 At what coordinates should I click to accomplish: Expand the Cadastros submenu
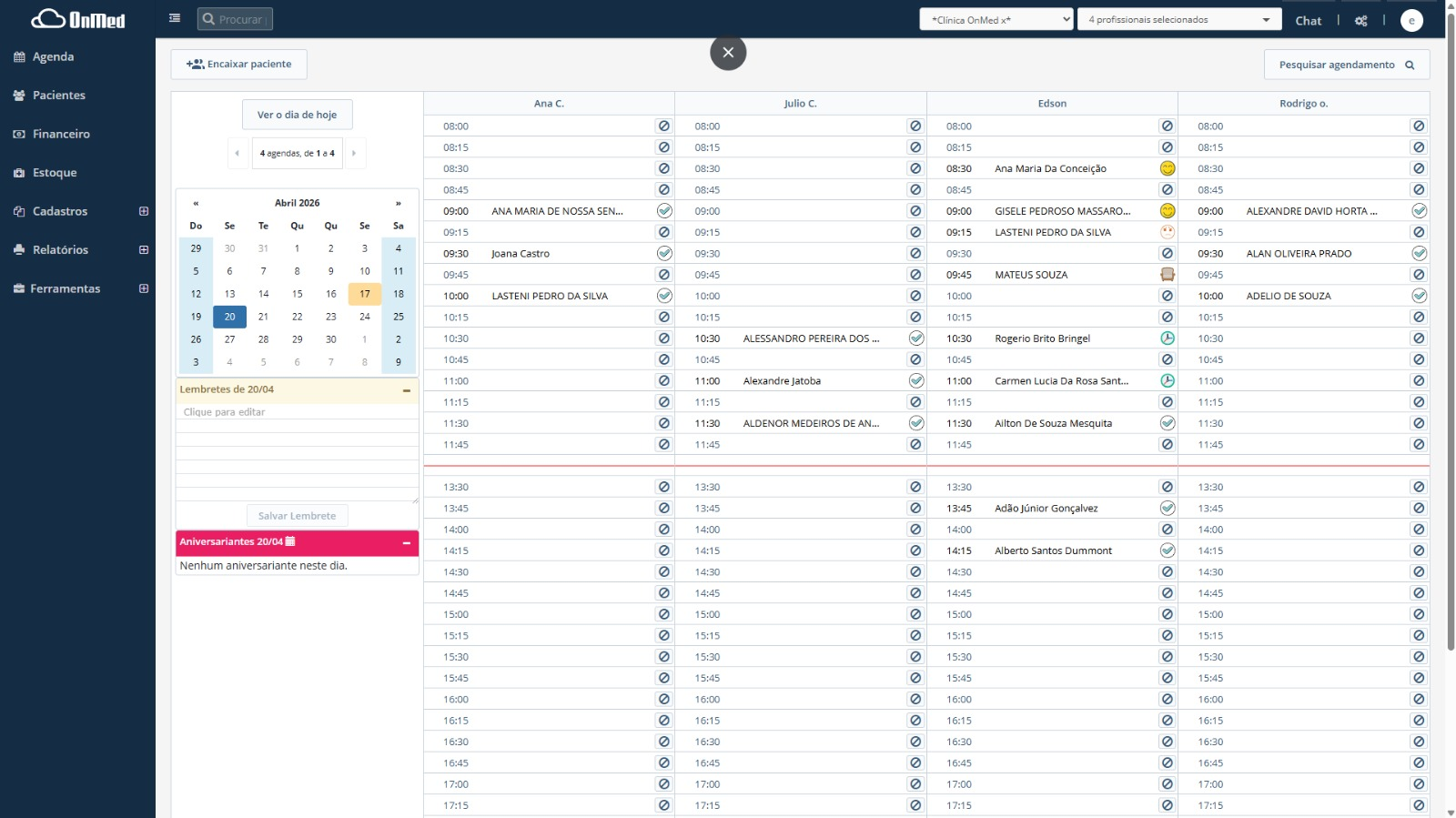144,211
